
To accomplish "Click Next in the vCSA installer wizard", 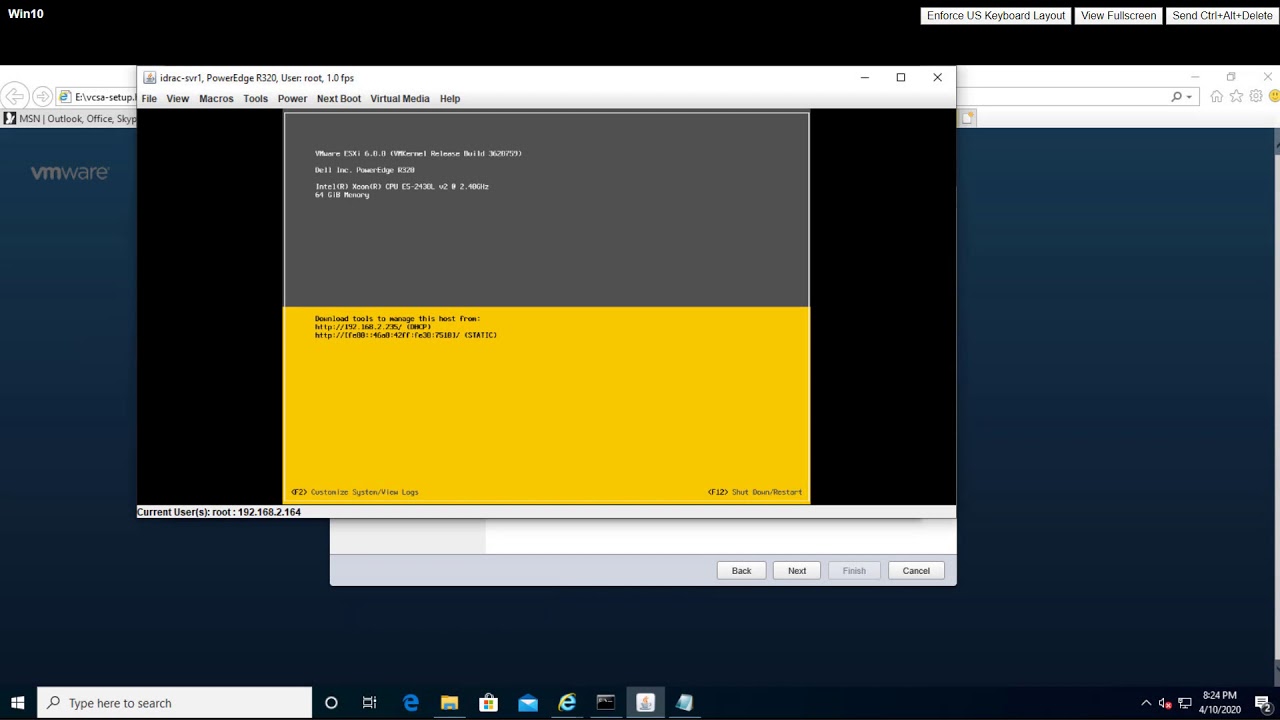I will pyautogui.click(x=797, y=571).
